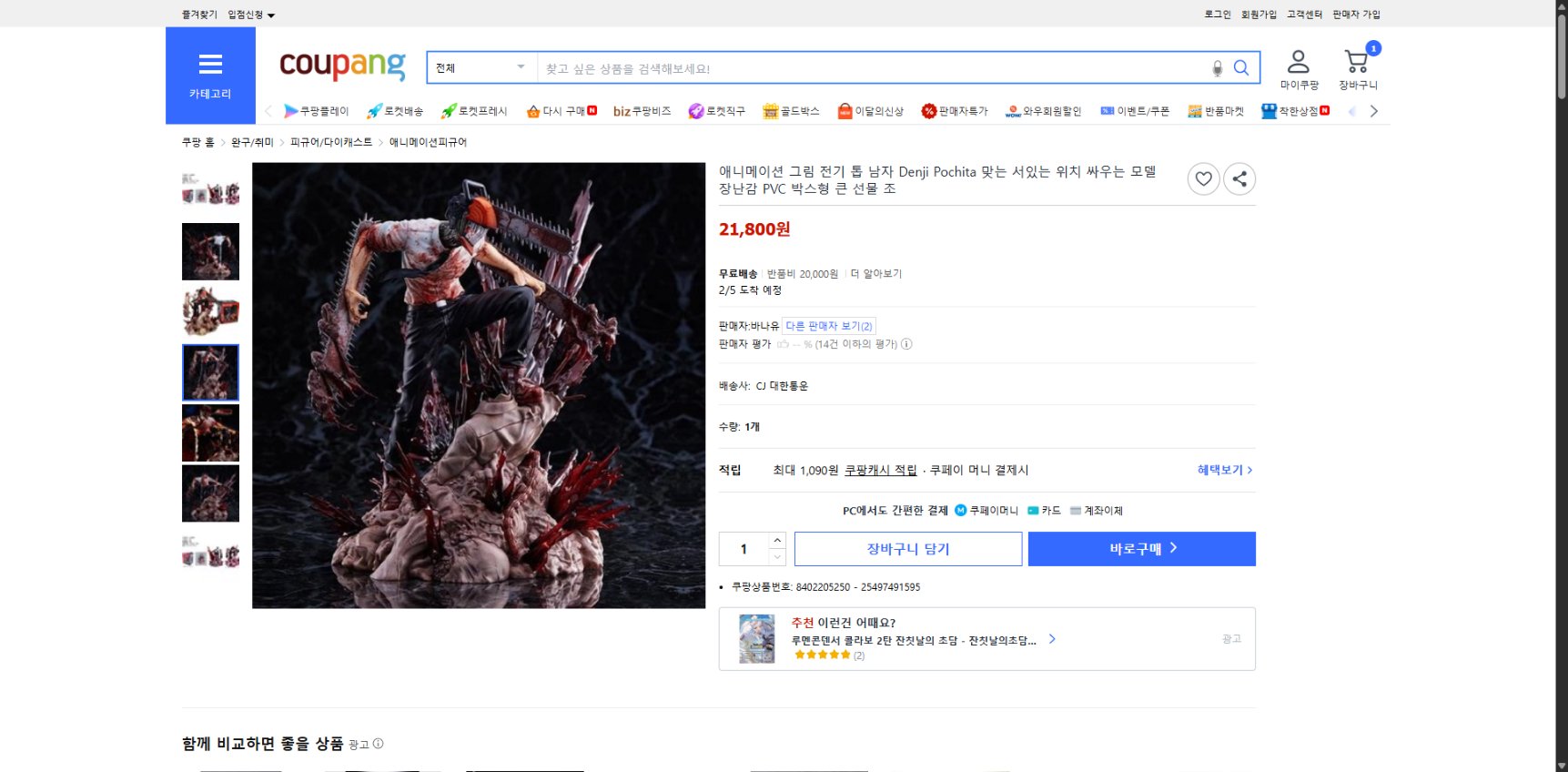Select the third product thumbnail

(x=210, y=311)
